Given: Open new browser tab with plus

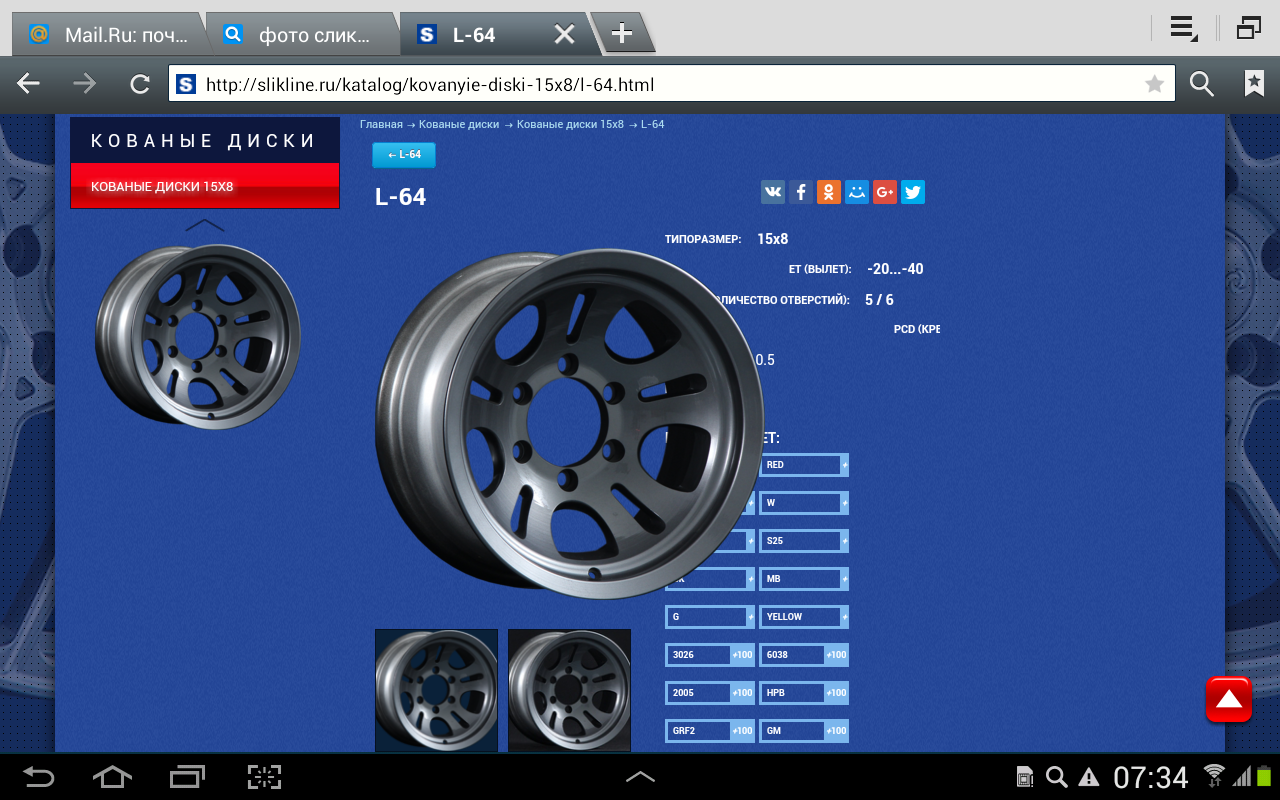Looking at the screenshot, I should point(622,34).
